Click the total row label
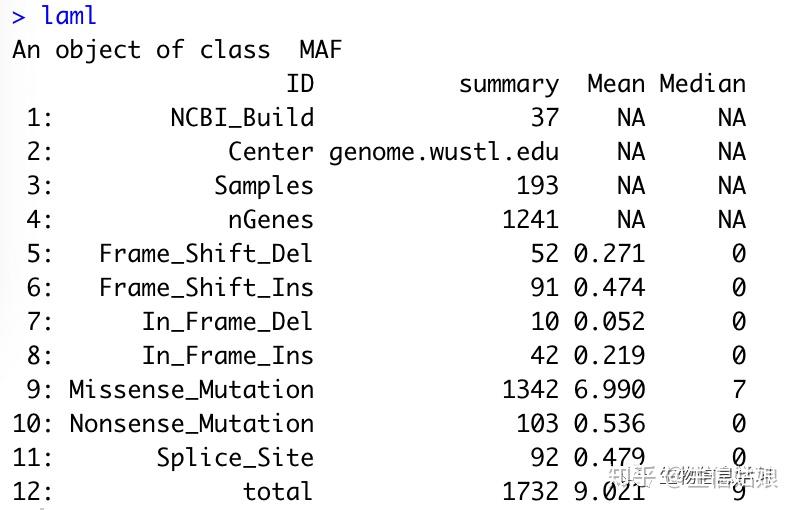This screenshot has height=510, width=798. pos(277,492)
